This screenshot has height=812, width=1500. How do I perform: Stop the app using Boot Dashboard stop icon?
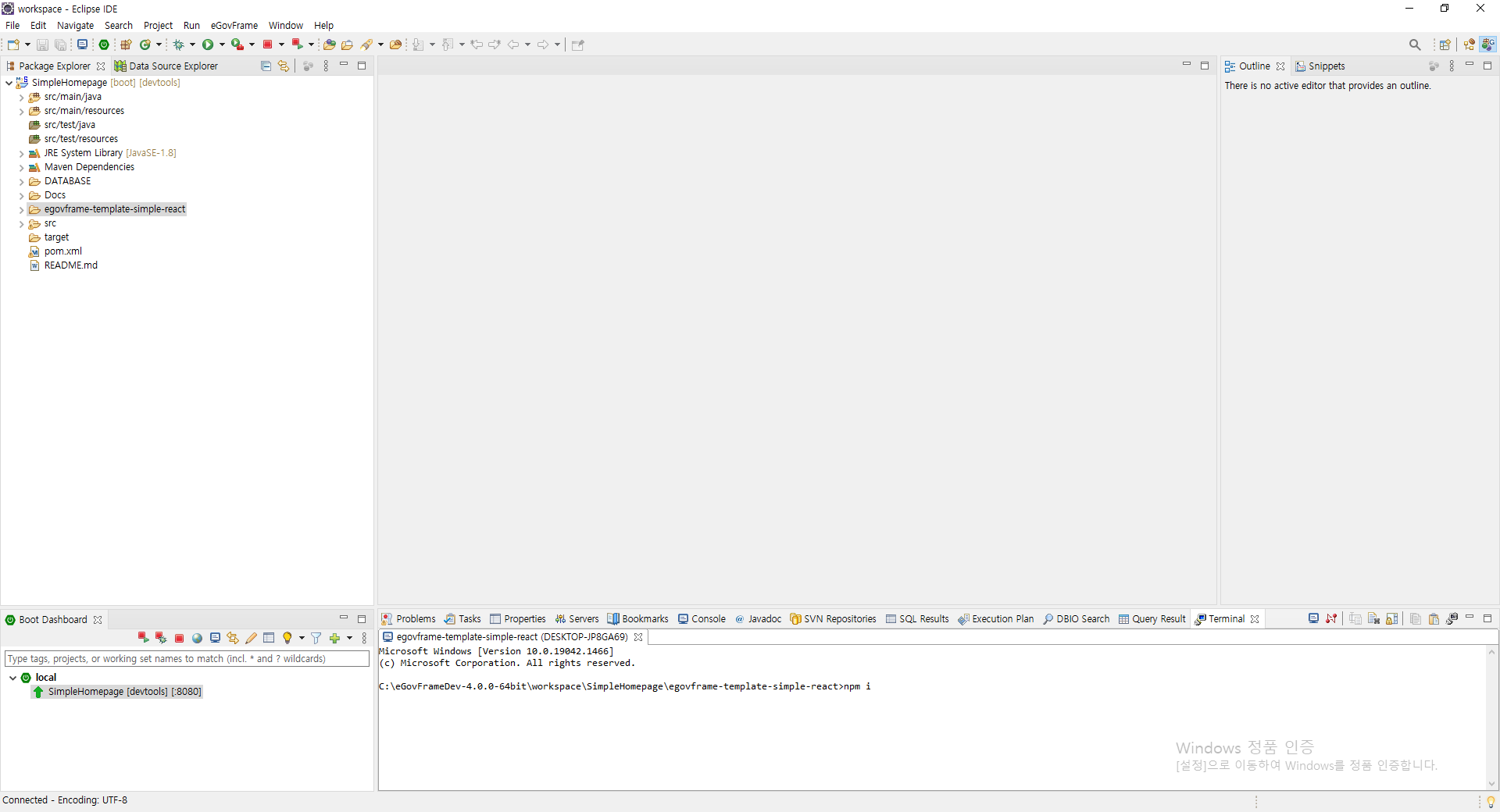click(179, 638)
